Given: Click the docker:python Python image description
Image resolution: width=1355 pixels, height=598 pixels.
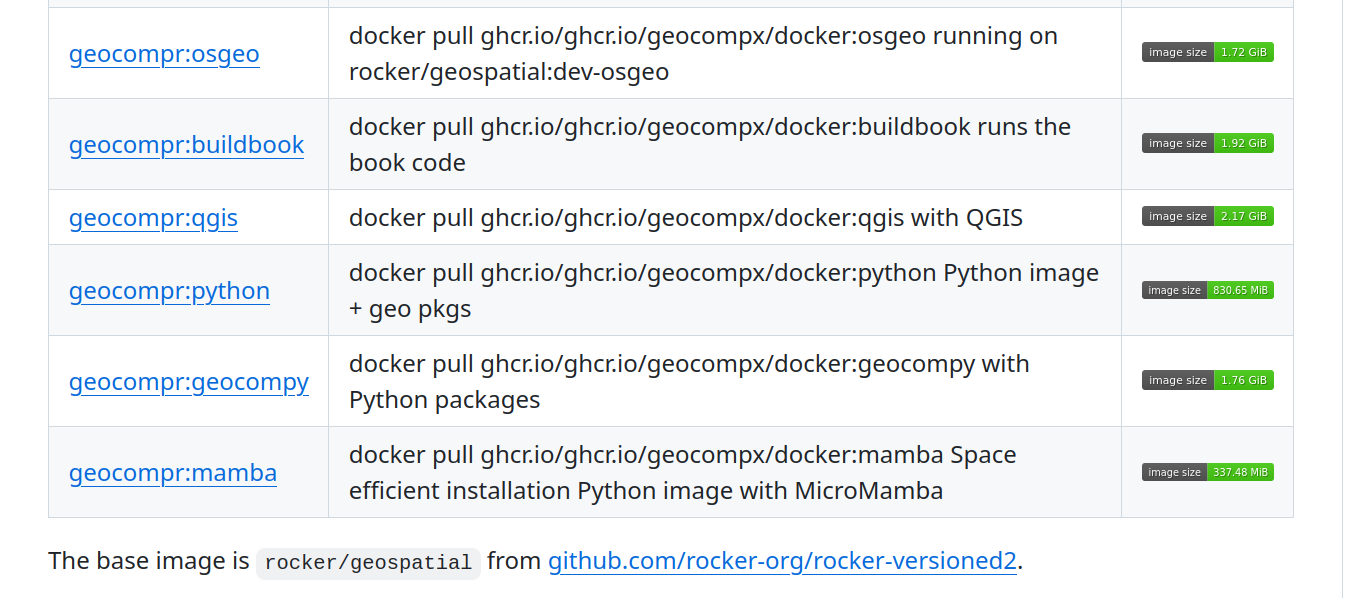Looking at the screenshot, I should [723, 290].
